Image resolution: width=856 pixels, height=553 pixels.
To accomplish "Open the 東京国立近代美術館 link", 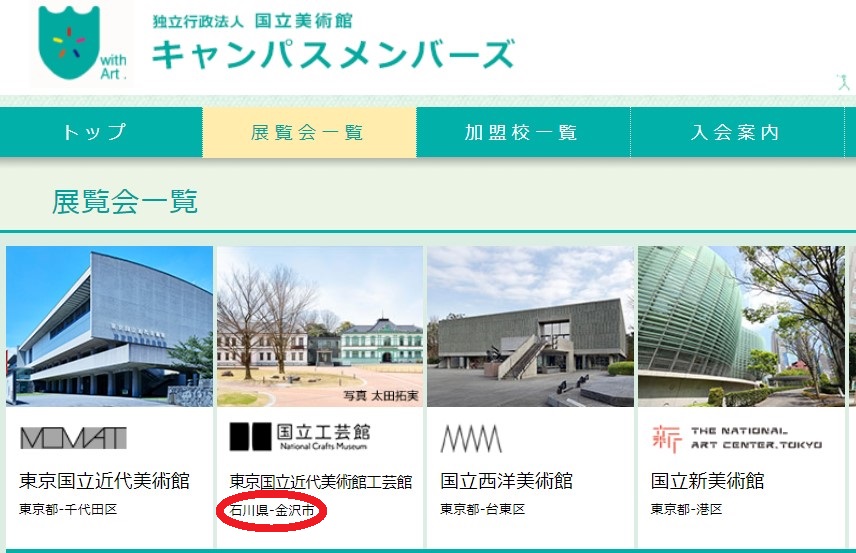I will click(104, 481).
